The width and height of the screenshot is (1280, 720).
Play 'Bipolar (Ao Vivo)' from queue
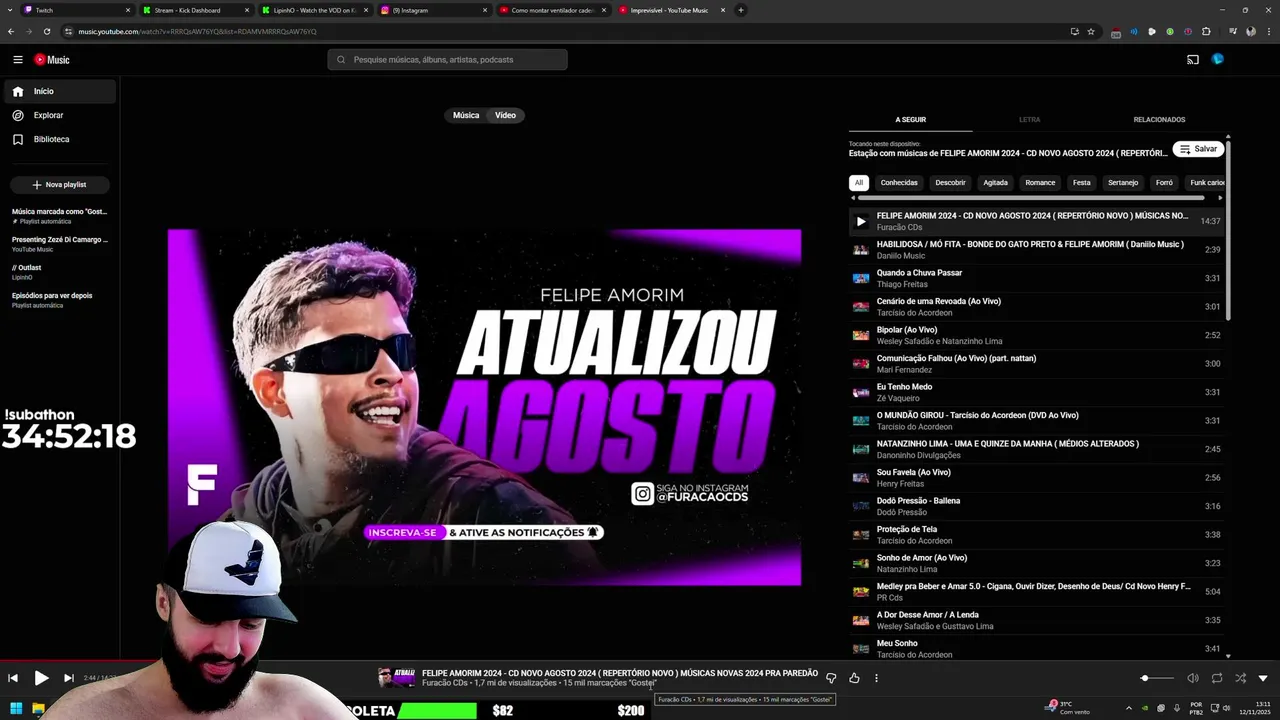[x=1036, y=335]
